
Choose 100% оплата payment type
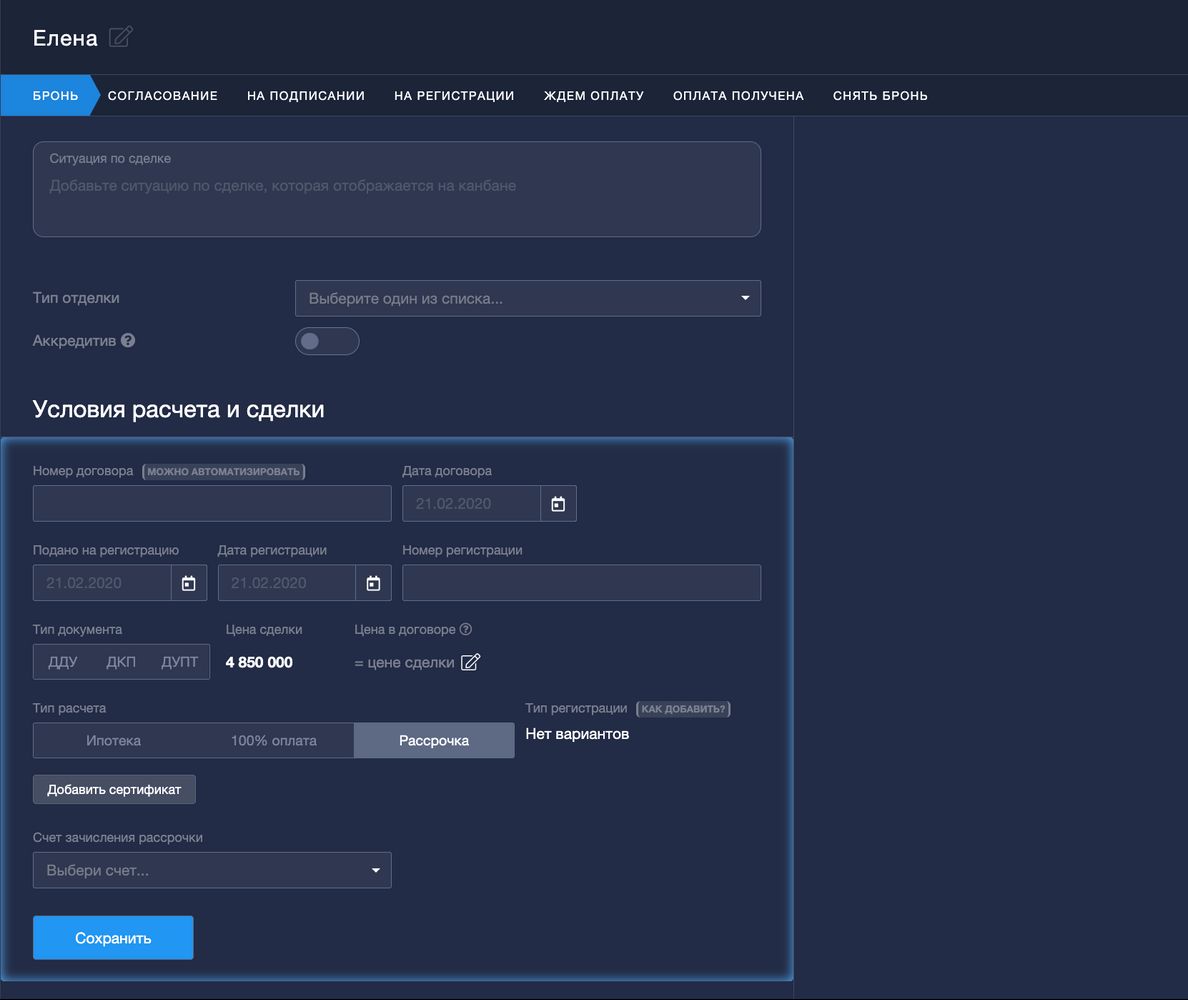click(274, 740)
